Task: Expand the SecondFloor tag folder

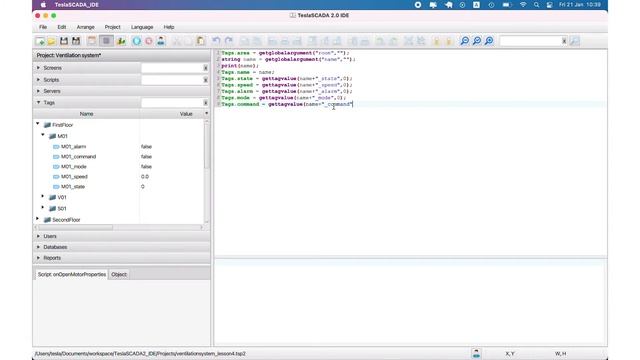Action: coord(38,219)
